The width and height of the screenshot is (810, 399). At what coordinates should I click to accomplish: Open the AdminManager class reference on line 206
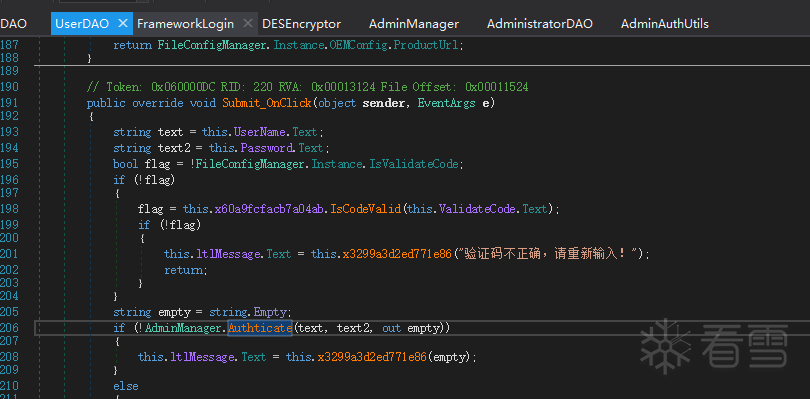184,328
